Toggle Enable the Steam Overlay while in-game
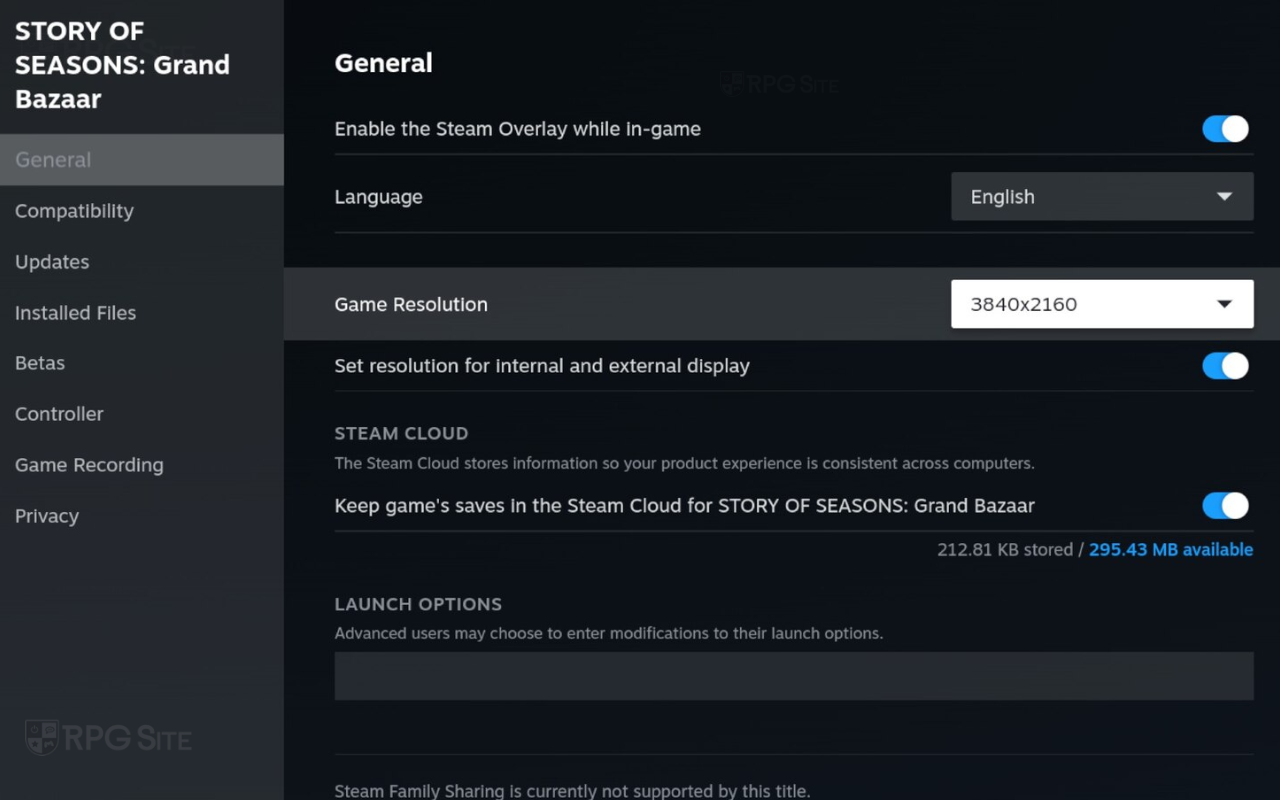Viewport: 1280px width, 800px height. coord(1225,129)
